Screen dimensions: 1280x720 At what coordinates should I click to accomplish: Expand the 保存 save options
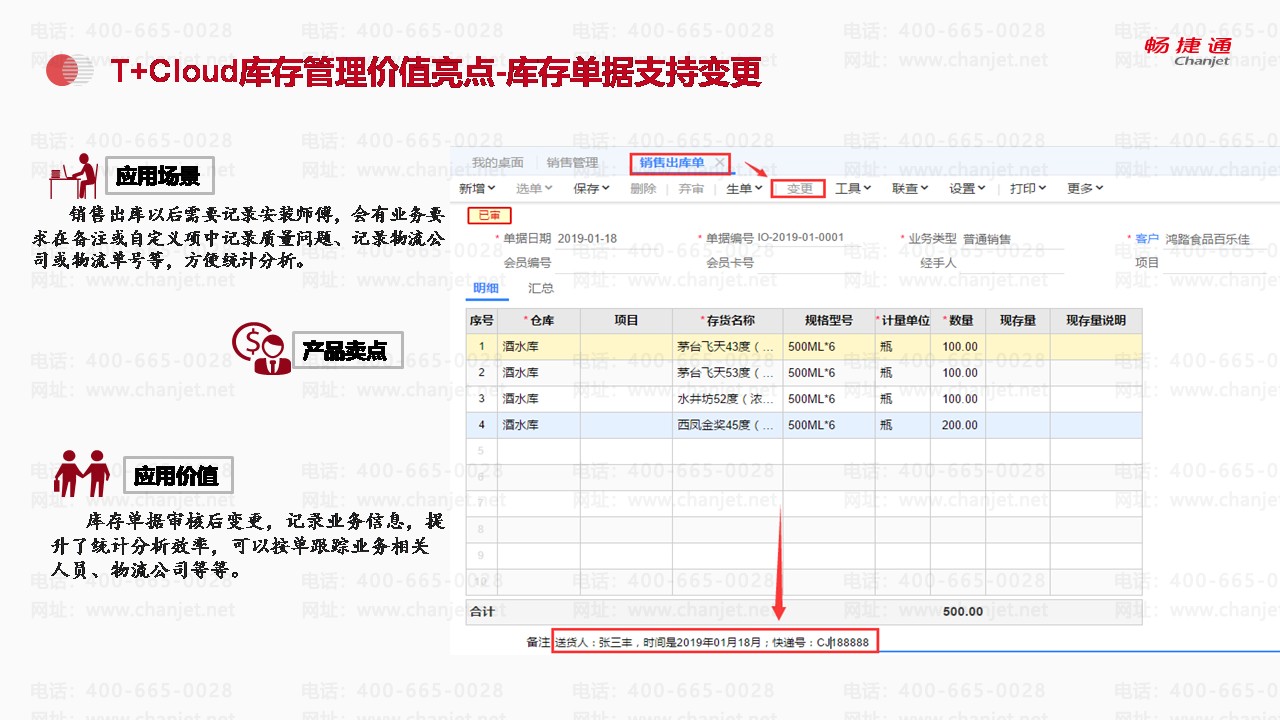pyautogui.click(x=591, y=188)
